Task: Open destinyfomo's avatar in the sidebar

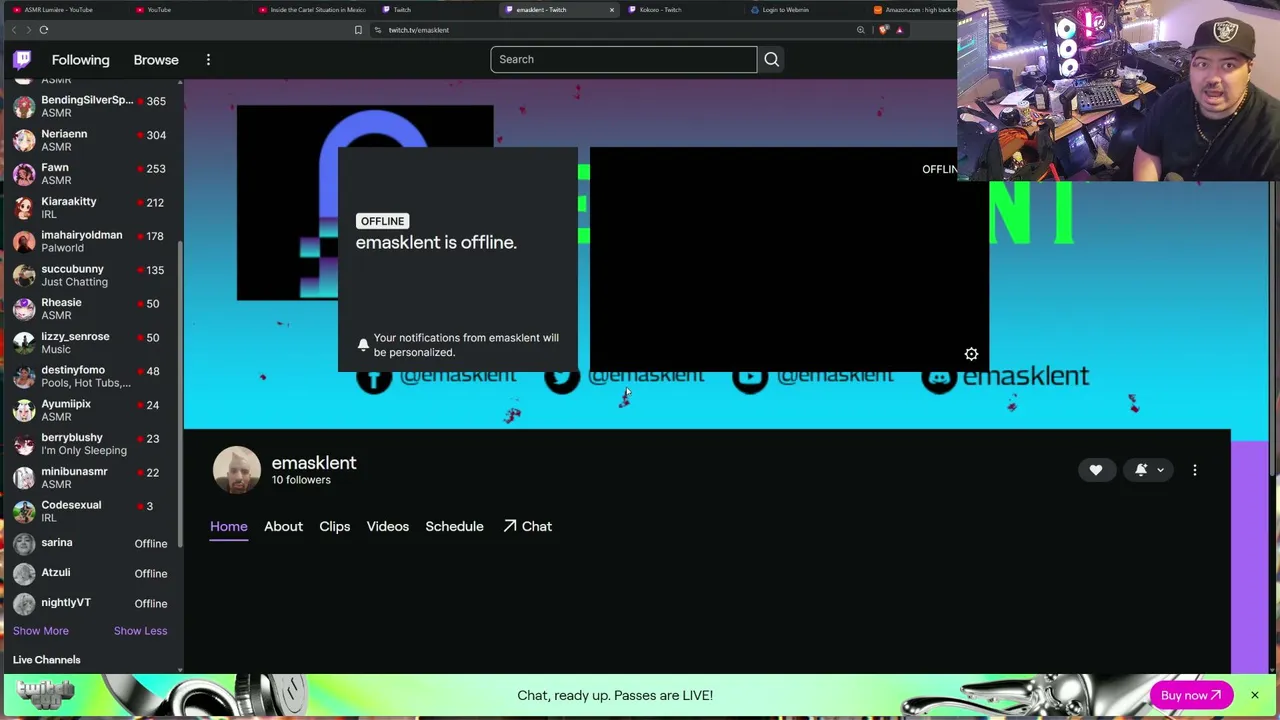Action: (x=24, y=376)
